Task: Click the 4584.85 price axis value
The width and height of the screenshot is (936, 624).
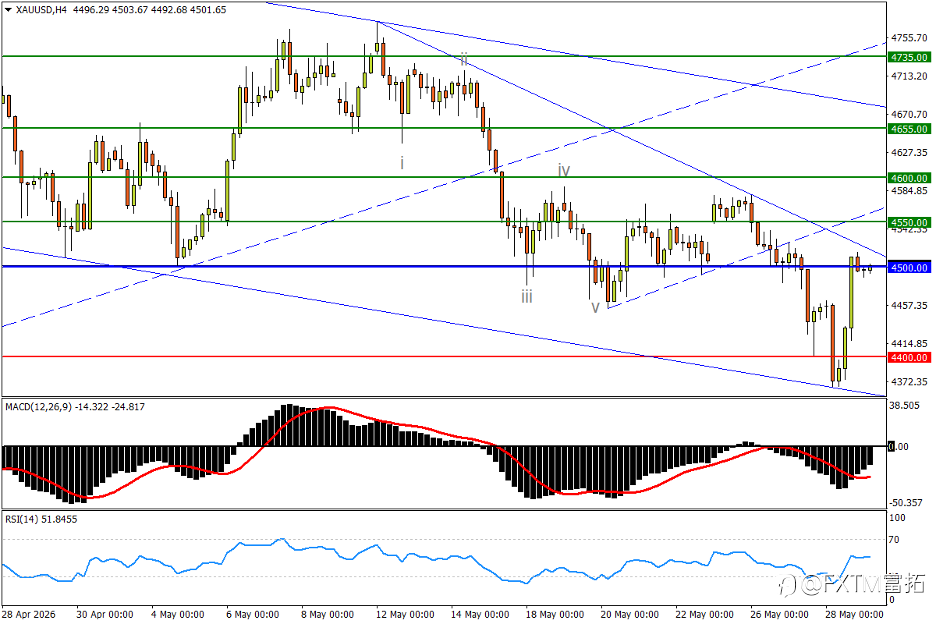Action: 909,190
